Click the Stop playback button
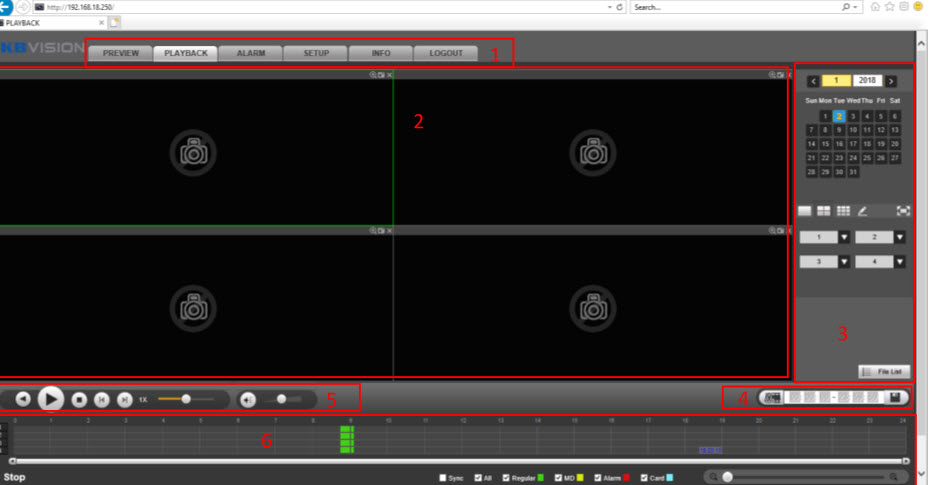The width and height of the screenshot is (931, 485). point(79,399)
